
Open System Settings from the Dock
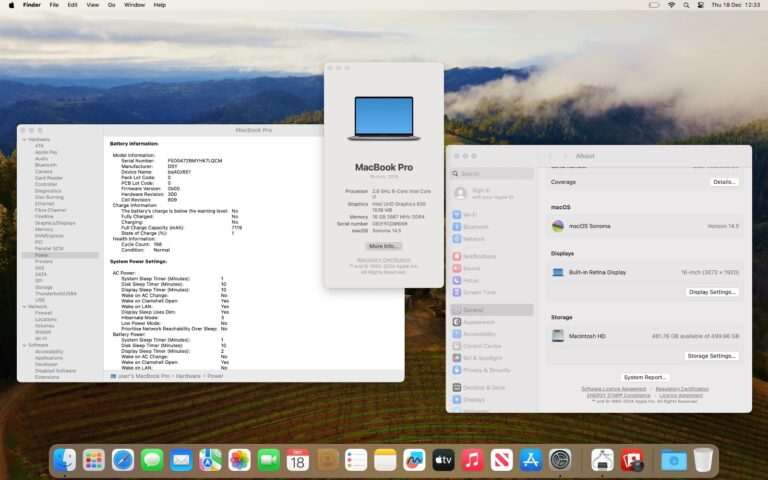pyautogui.click(x=560, y=460)
